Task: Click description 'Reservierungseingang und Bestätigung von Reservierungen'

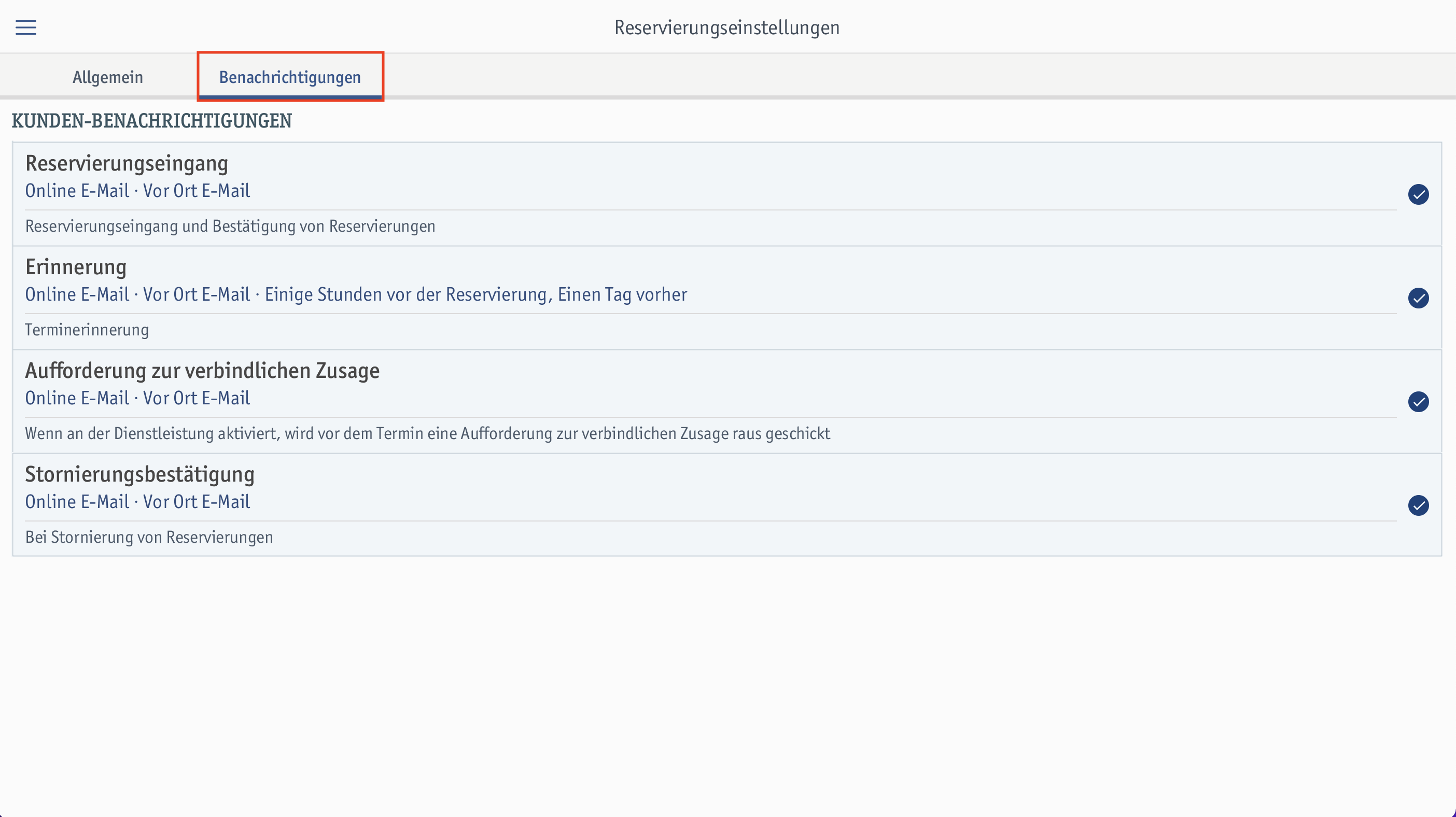Action: pos(230,226)
